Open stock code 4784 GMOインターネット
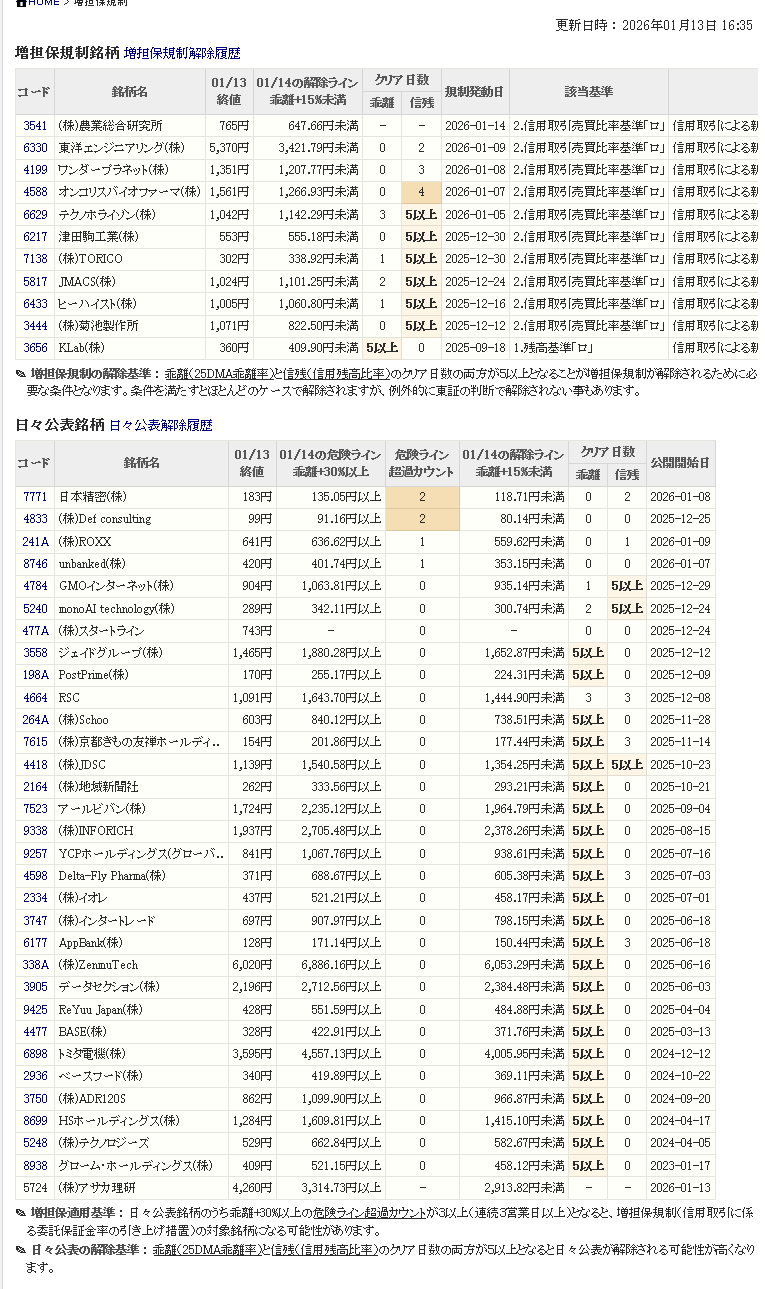The image size is (765, 1289). [35, 586]
